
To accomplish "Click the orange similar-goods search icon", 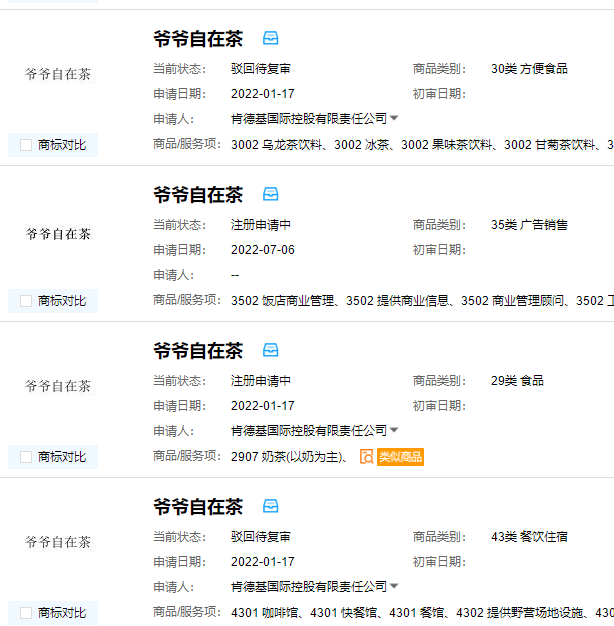I will tap(366, 457).
